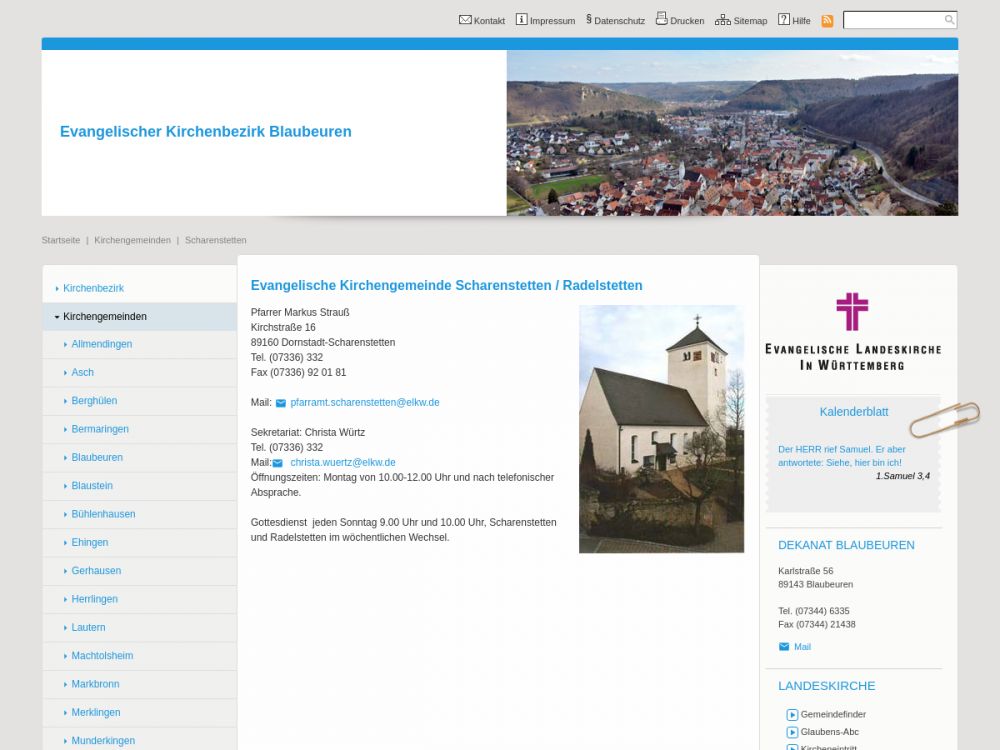
Task: Email pfarramt.scharenstetten@elkw.de
Action: click(x=364, y=403)
